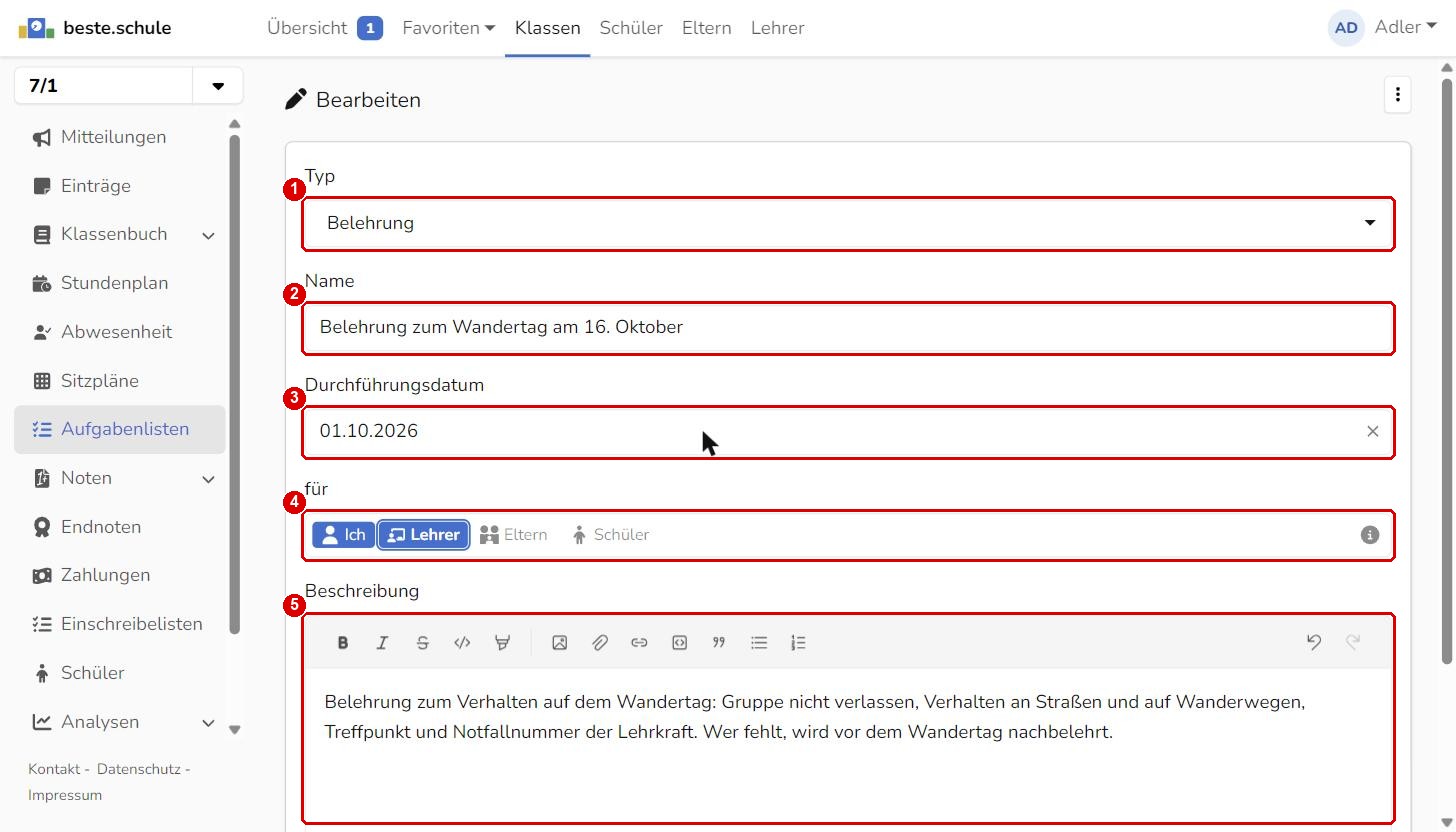Toggle the 'Ich' audience button
Viewport: 1456px width, 832px height.
click(343, 535)
